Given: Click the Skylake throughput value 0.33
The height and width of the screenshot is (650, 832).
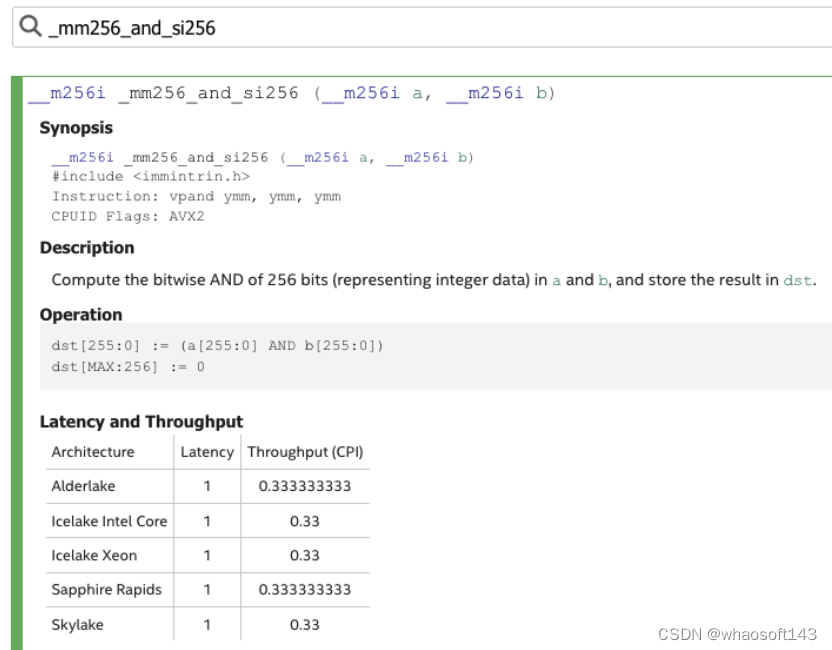Looking at the screenshot, I should click(x=304, y=624).
